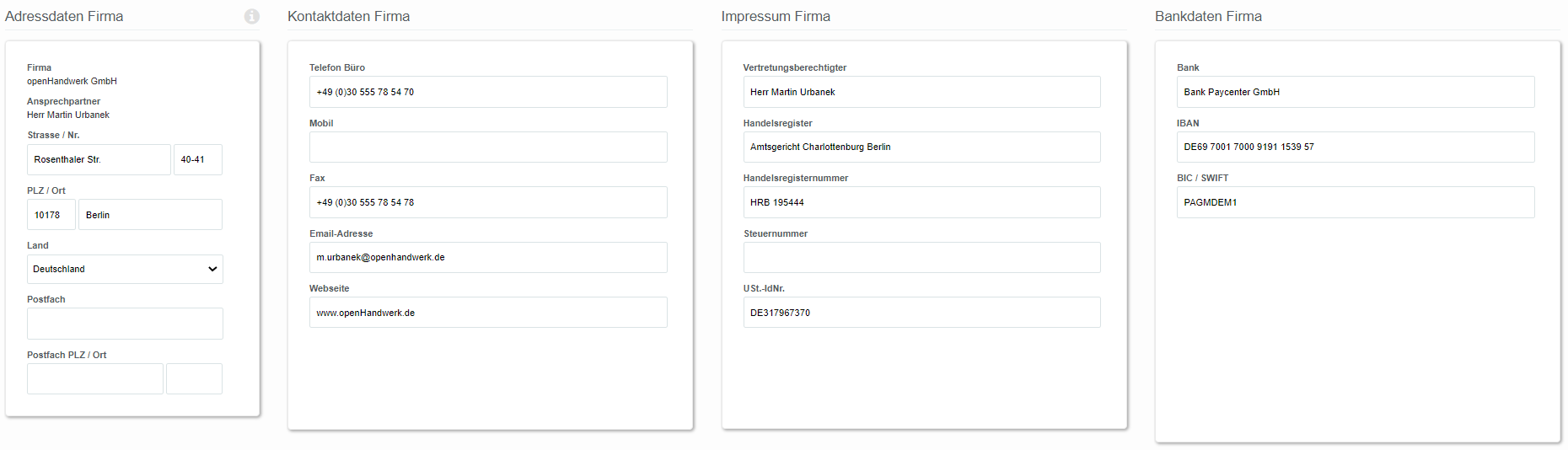
Task: Focus the empty Steuernummer field
Action: (x=921, y=257)
